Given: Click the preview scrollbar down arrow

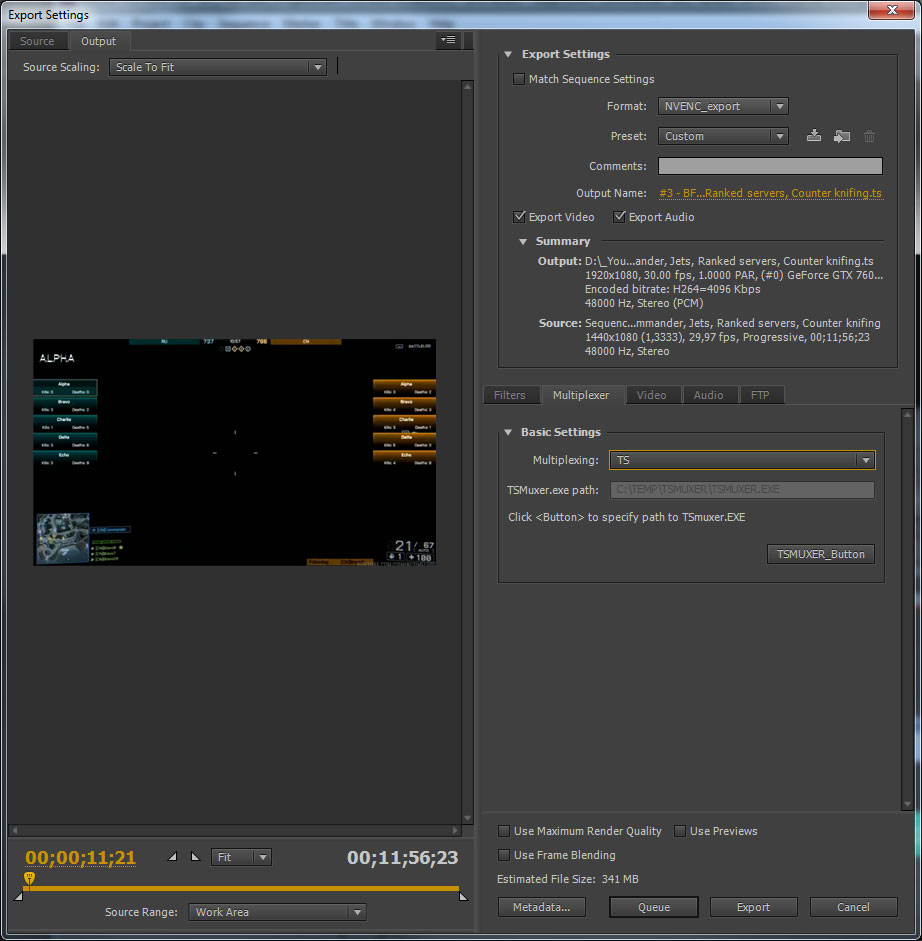Looking at the screenshot, I should pyautogui.click(x=468, y=819).
